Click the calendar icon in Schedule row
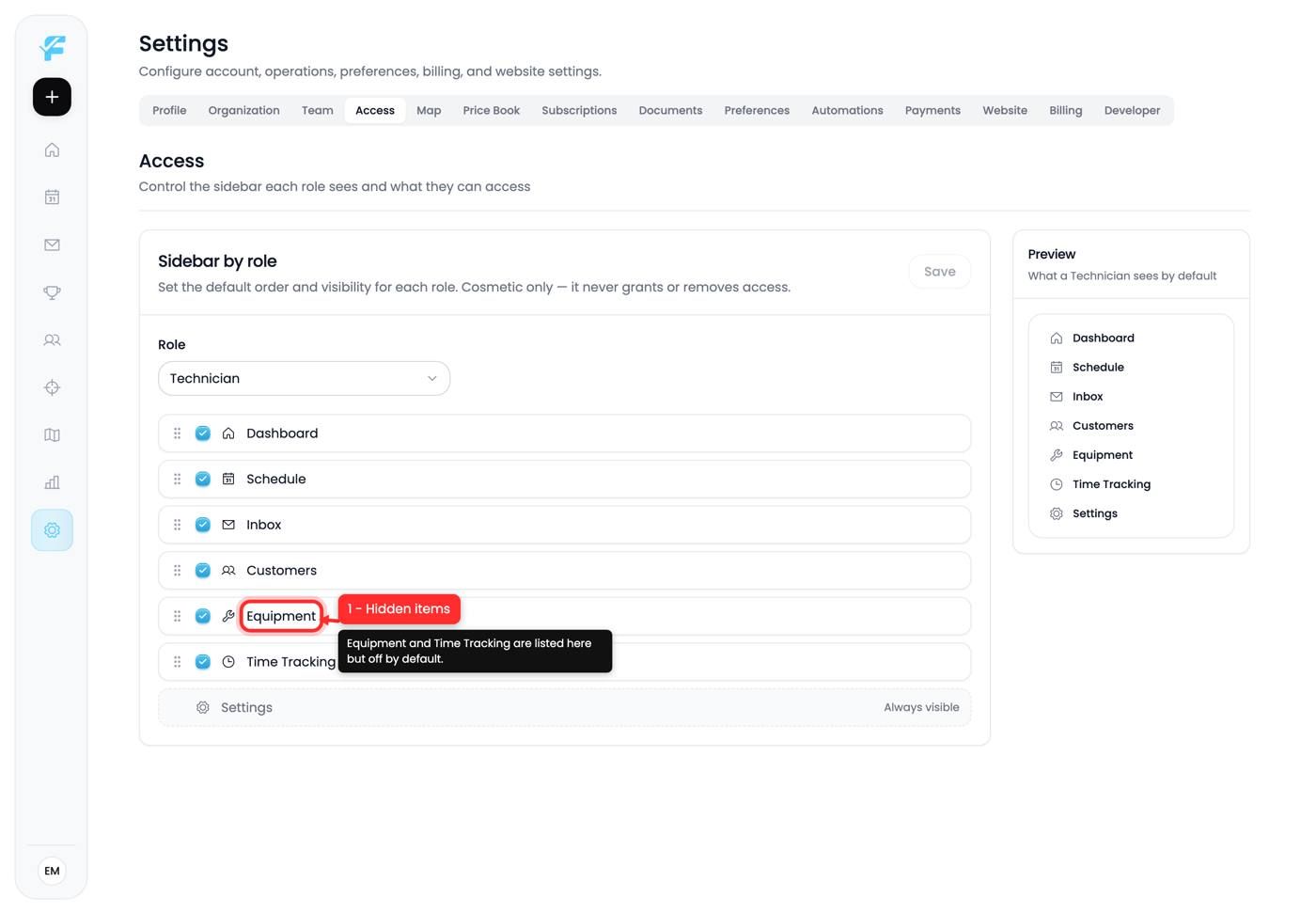This screenshot has height=914, width=1316. [228, 480]
